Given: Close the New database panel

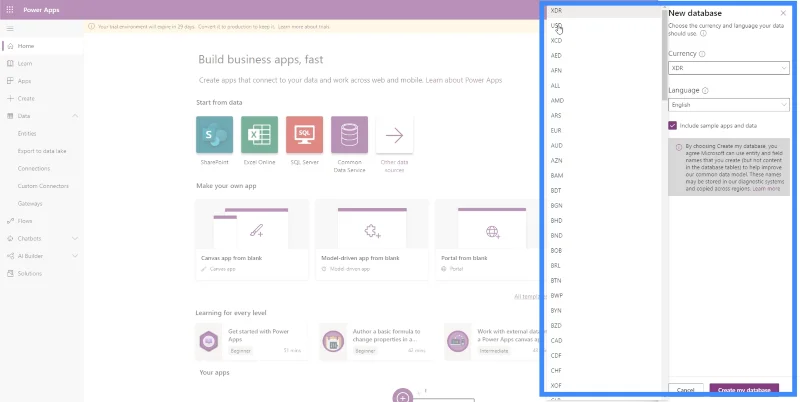Looking at the screenshot, I should pyautogui.click(x=783, y=13).
